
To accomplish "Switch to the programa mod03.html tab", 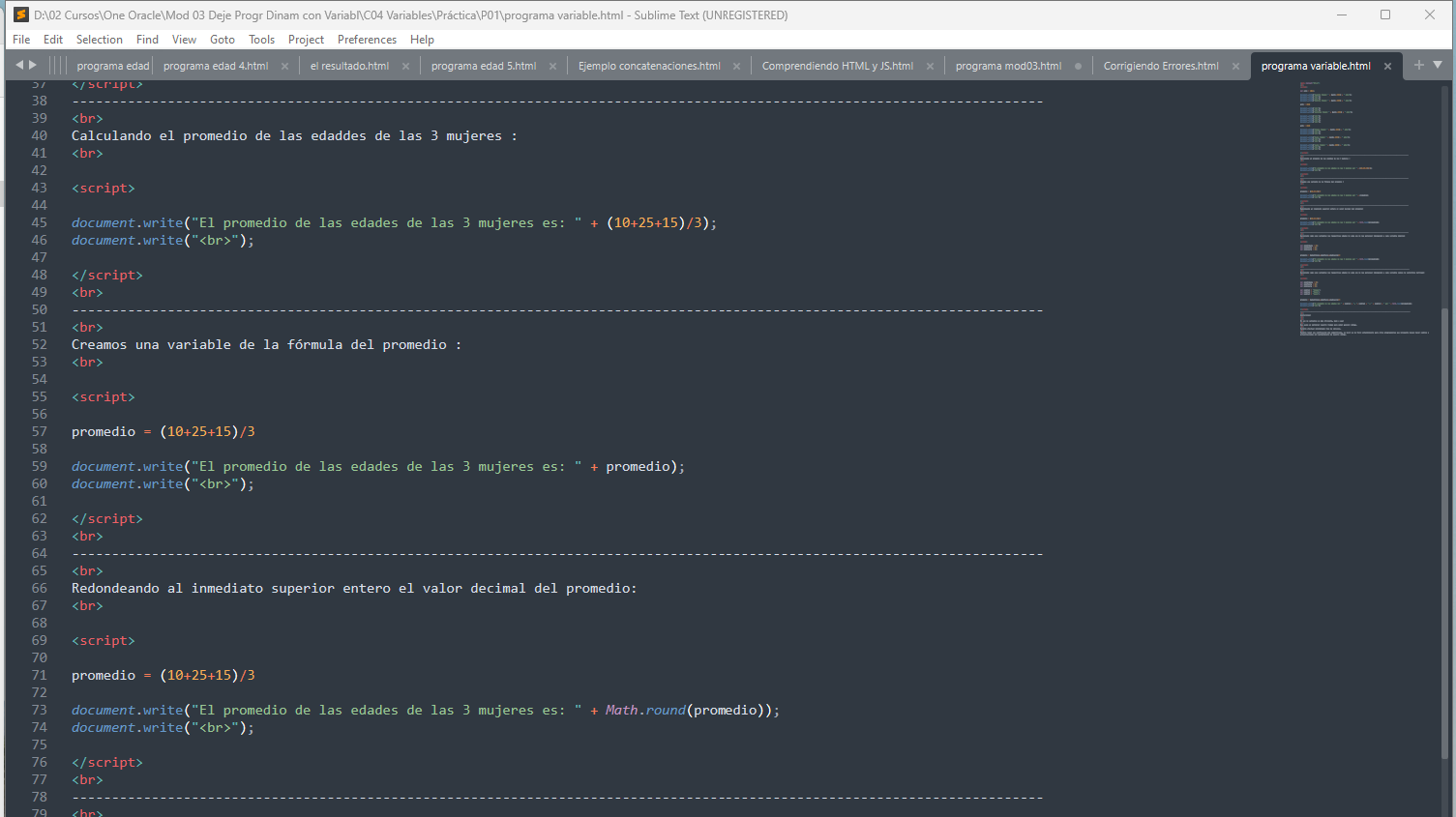I will (1008, 66).
